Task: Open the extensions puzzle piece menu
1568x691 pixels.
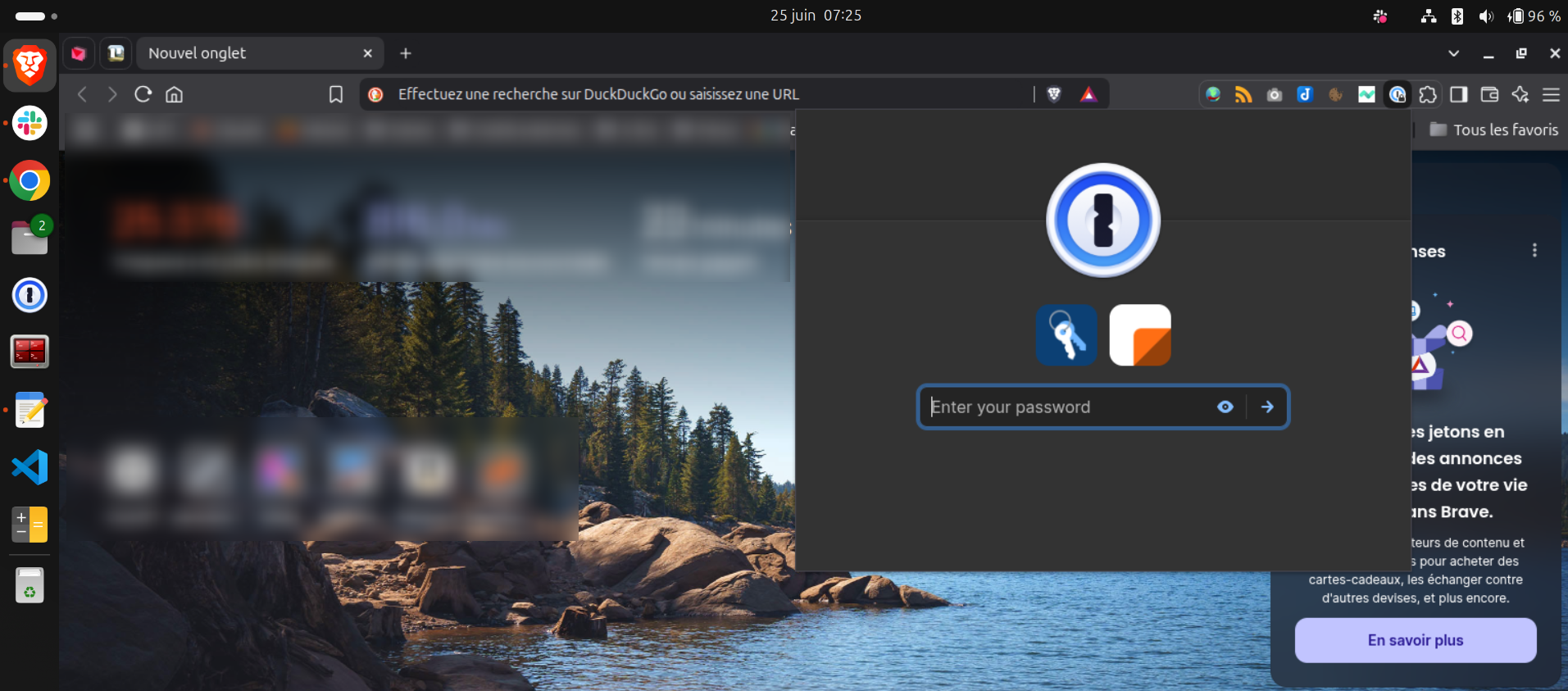Action: tap(1428, 94)
